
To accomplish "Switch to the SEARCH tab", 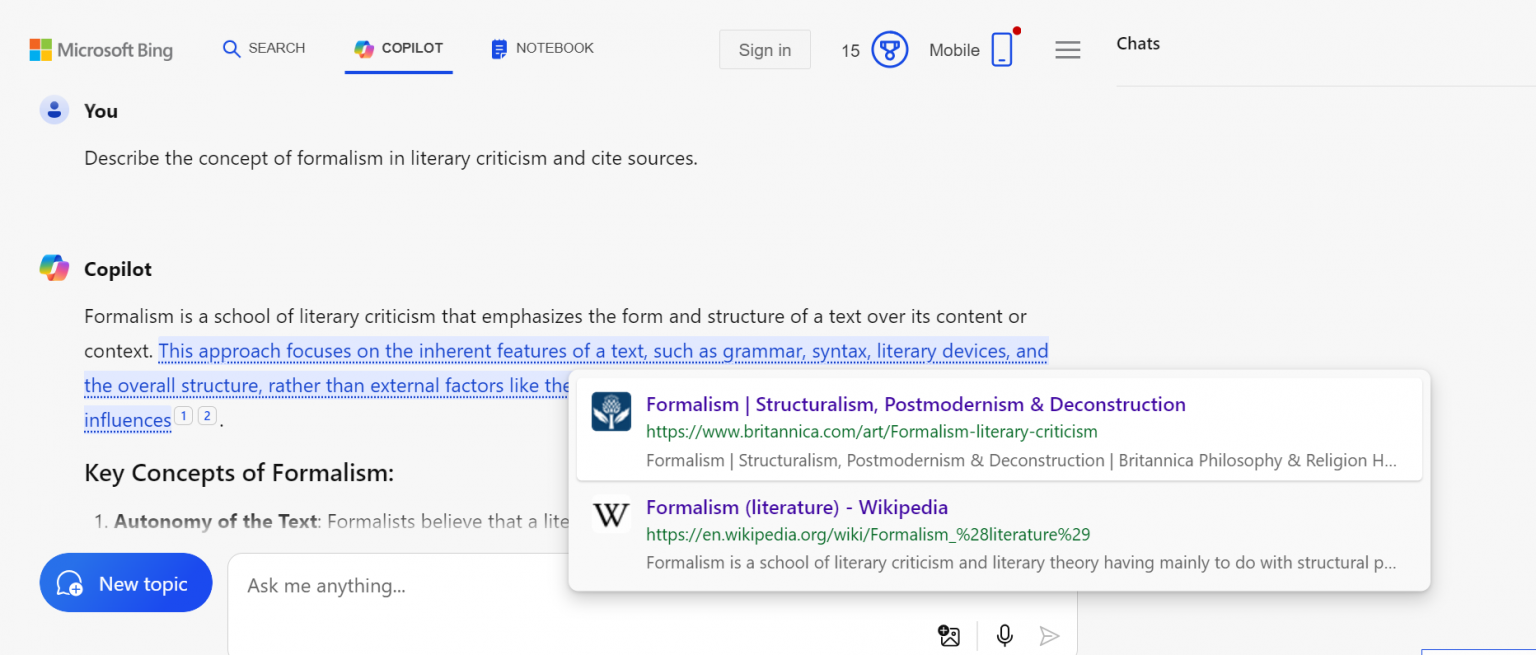I will [x=263, y=48].
